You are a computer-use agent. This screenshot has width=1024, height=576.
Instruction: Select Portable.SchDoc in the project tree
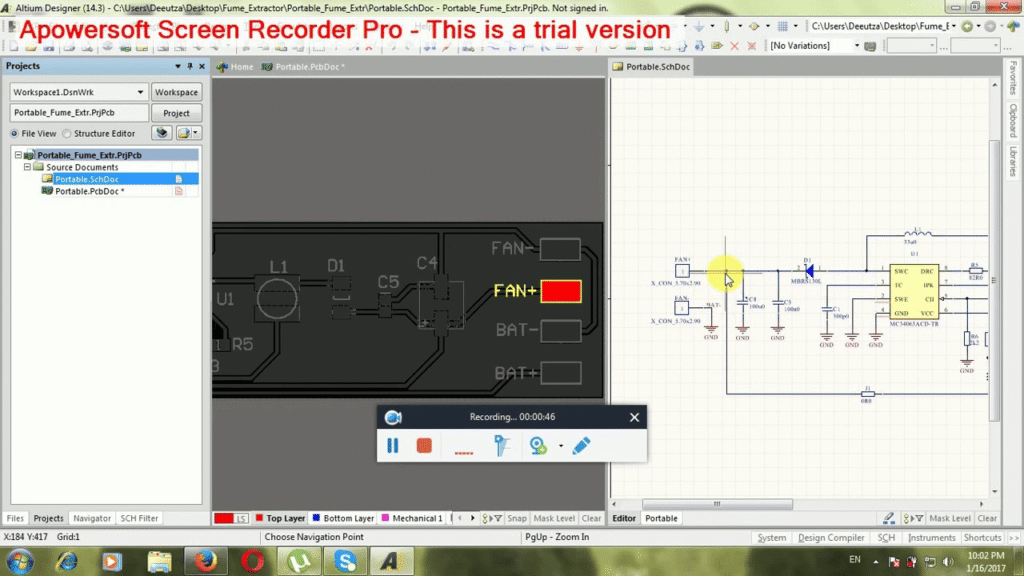click(86, 179)
